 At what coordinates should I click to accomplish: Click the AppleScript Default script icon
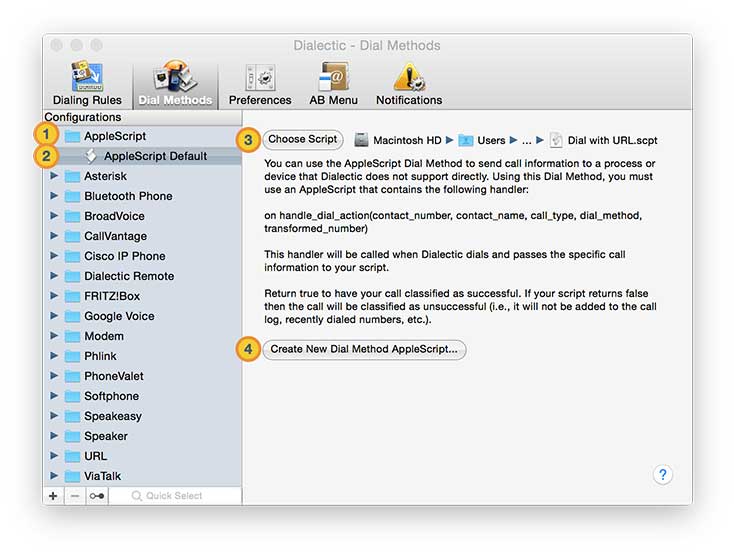coord(91,156)
